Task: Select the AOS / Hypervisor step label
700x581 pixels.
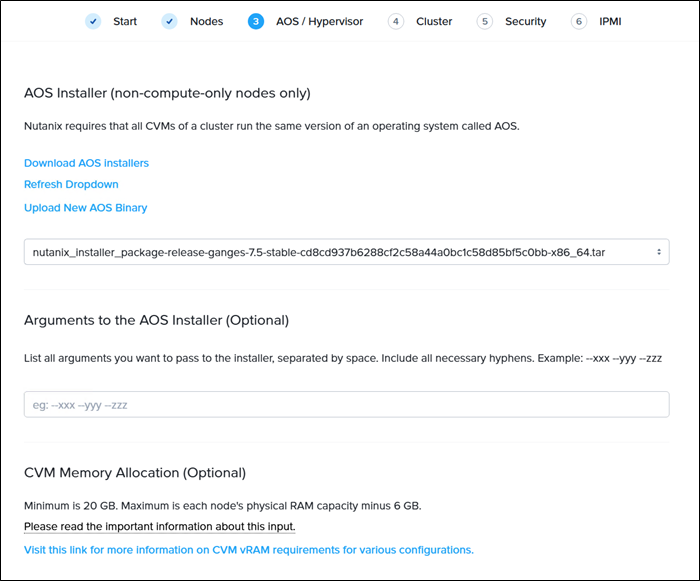Action: point(319,21)
